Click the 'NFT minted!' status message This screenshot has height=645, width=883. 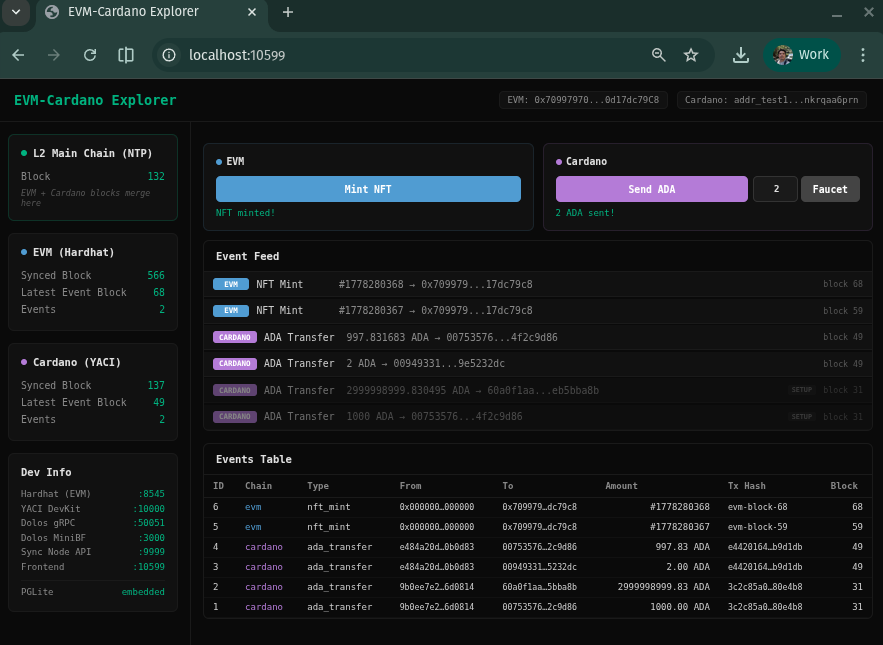tap(246, 213)
